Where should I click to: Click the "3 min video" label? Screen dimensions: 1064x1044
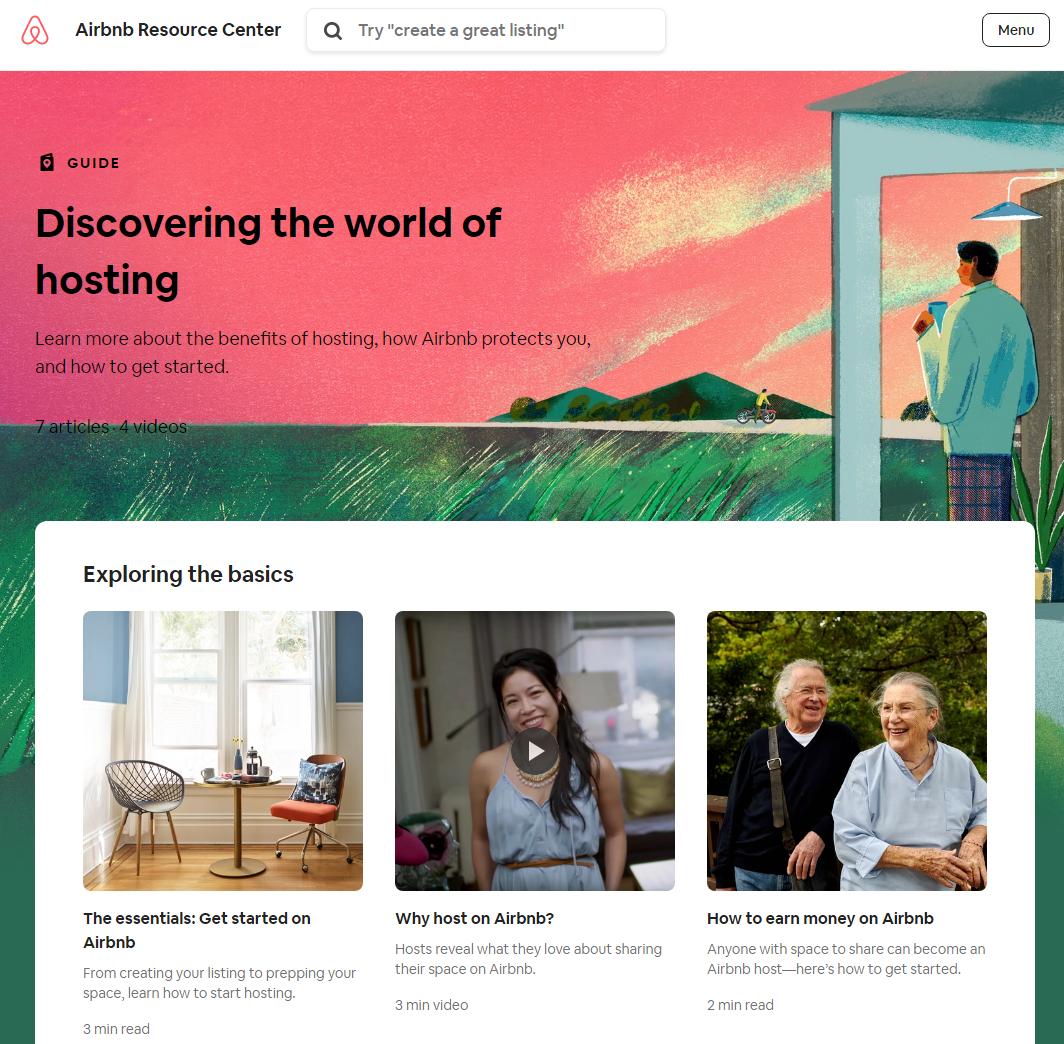[432, 1005]
